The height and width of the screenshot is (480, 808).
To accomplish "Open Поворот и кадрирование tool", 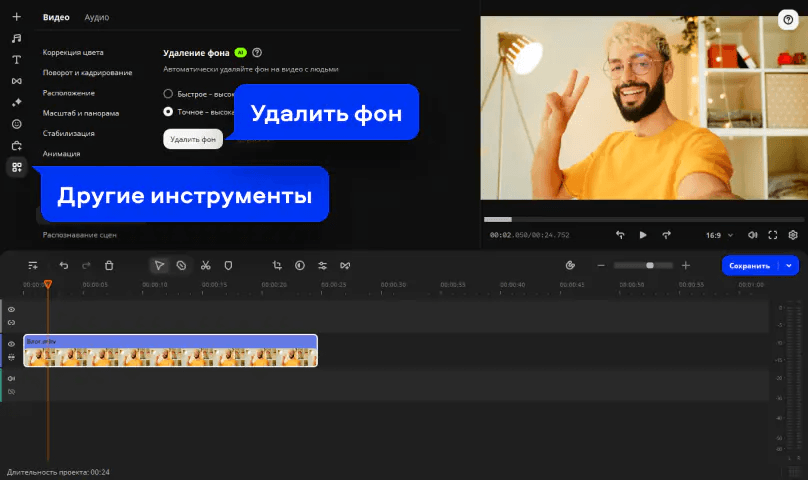I will click(87, 73).
